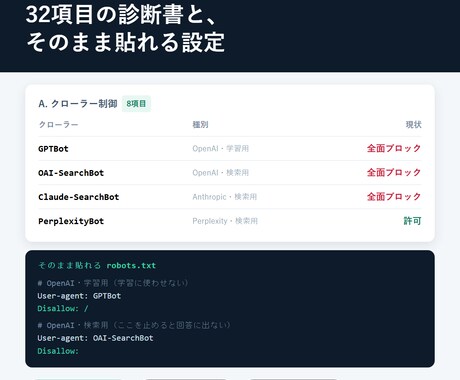This screenshot has width=460, height=380.
Task: Click "OpenAI・検索用" in the OAI-SearchBot table row
Action: tap(221, 173)
